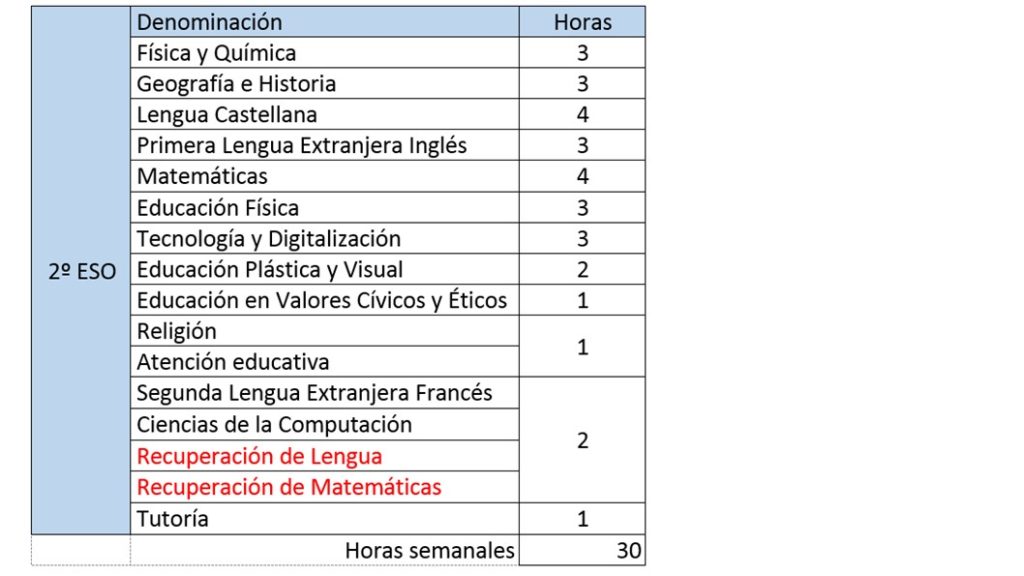Click Primera Lengua Extranjera Inglés cell
The image size is (1024, 576).
(302, 146)
